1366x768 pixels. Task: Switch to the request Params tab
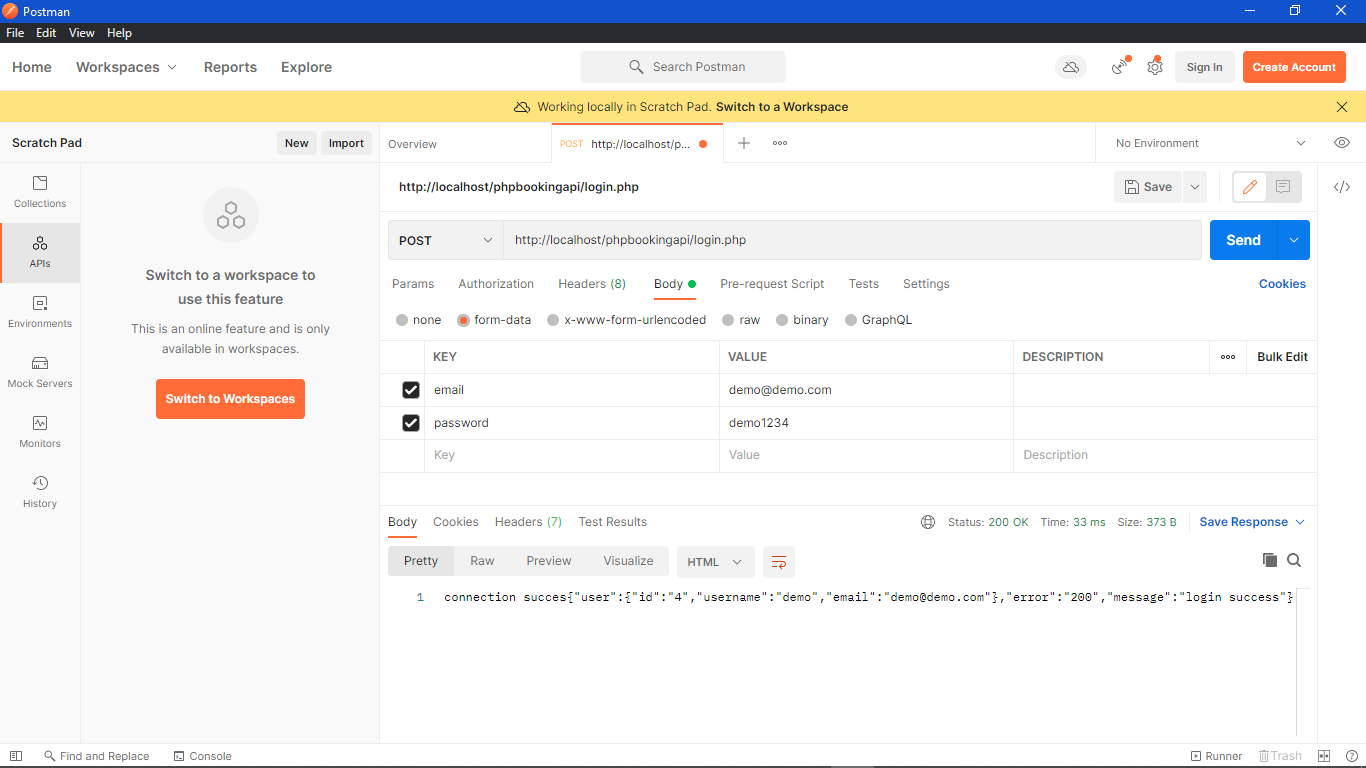click(413, 284)
